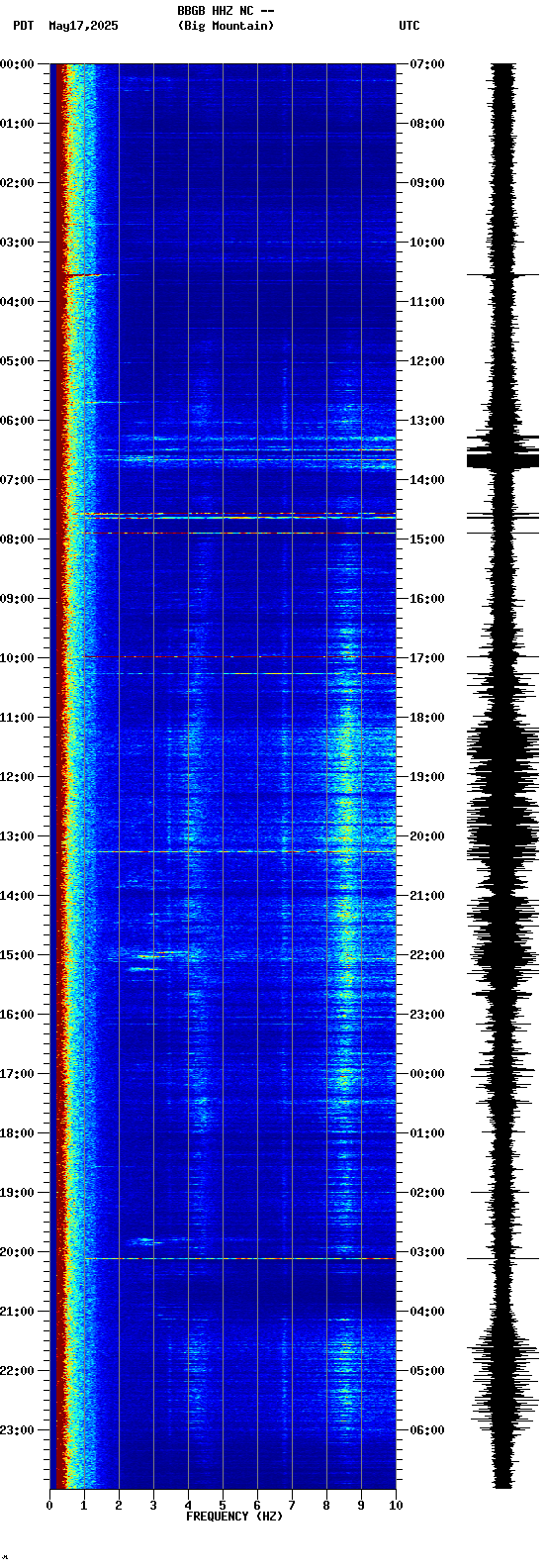Click the PDT time label '23:00'
546x1568 pixels.
[x=18, y=1430]
